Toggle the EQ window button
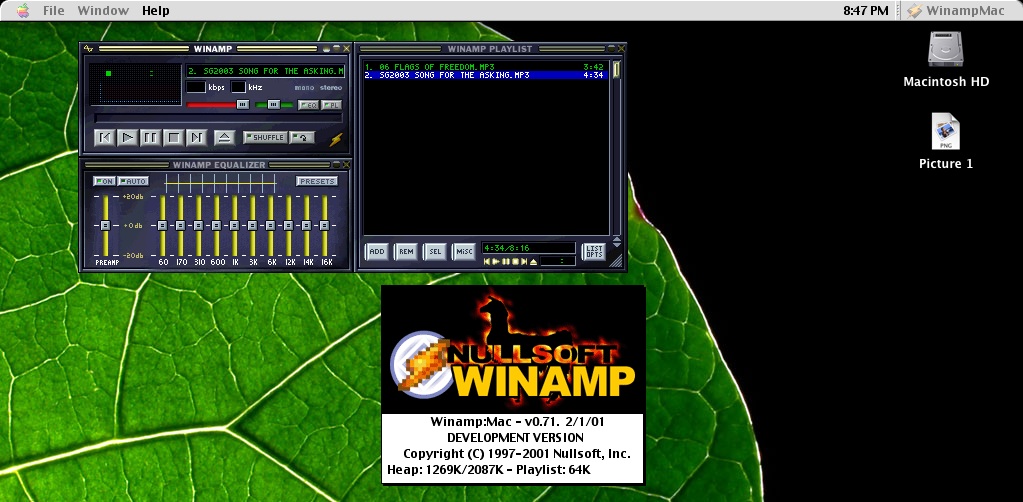The width and height of the screenshot is (1023, 502). point(308,105)
